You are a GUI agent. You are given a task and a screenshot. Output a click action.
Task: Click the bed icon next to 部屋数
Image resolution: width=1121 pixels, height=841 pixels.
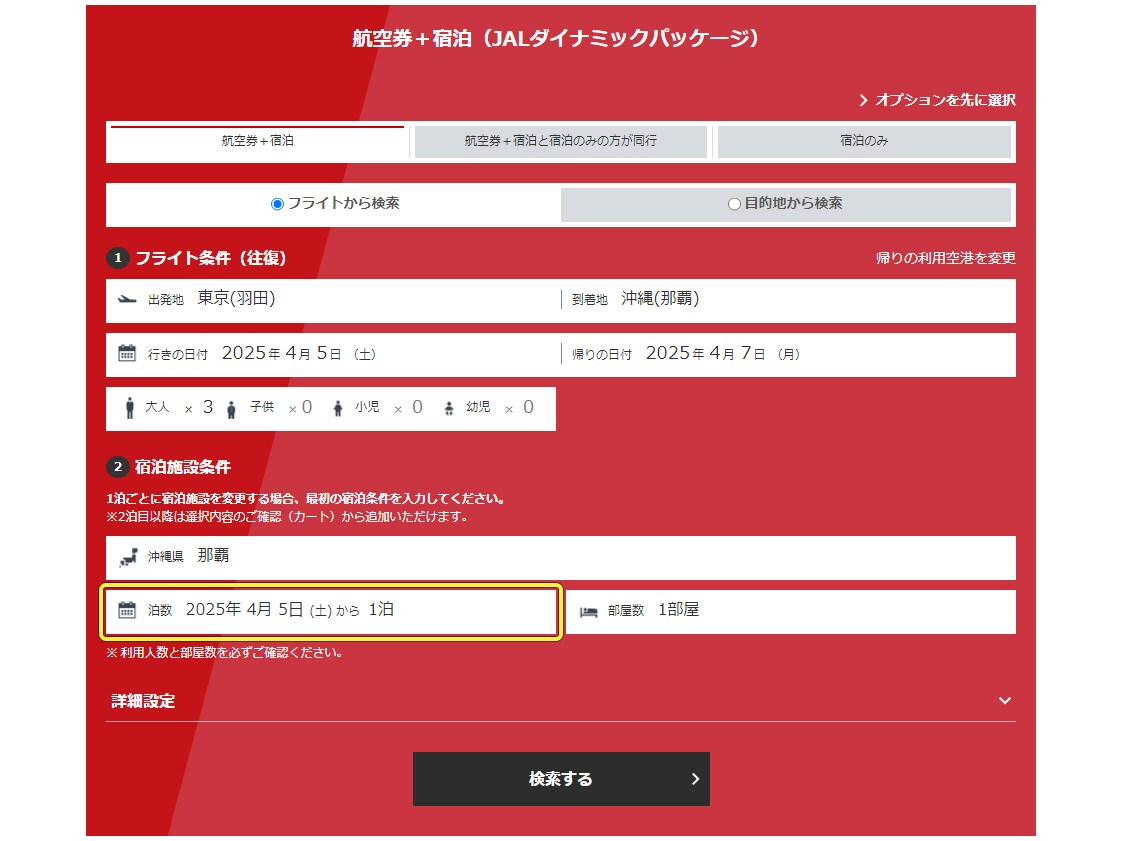588,611
